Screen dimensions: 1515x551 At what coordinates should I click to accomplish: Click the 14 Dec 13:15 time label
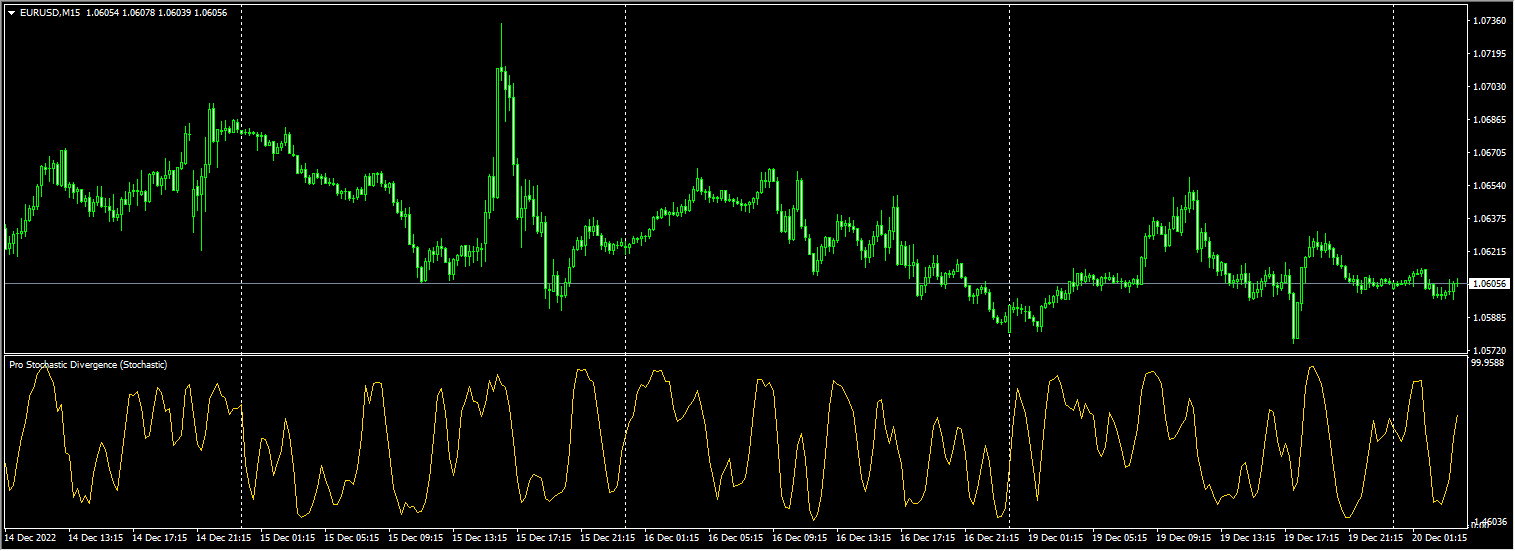[96, 538]
